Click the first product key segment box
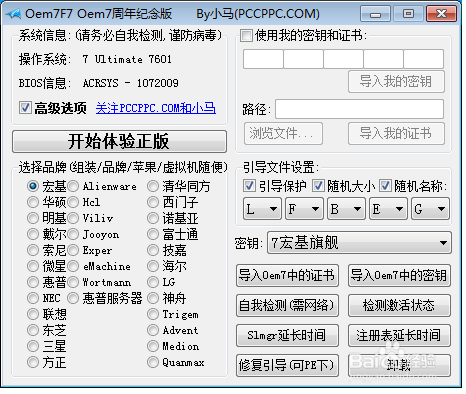 [x=263, y=59]
